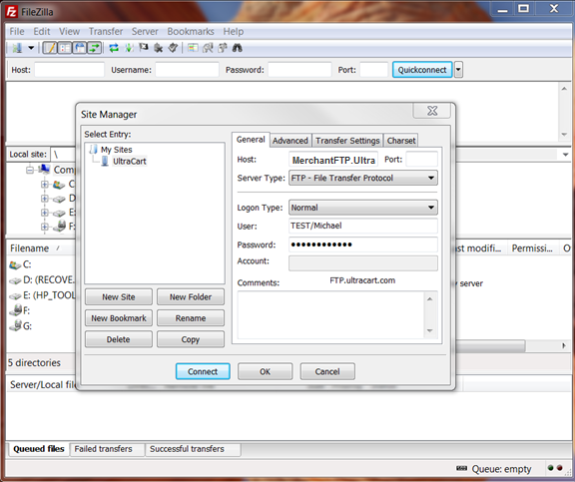The image size is (575, 482).
Task: Click the masked Password field in Site Manager
Action: [x=363, y=244]
